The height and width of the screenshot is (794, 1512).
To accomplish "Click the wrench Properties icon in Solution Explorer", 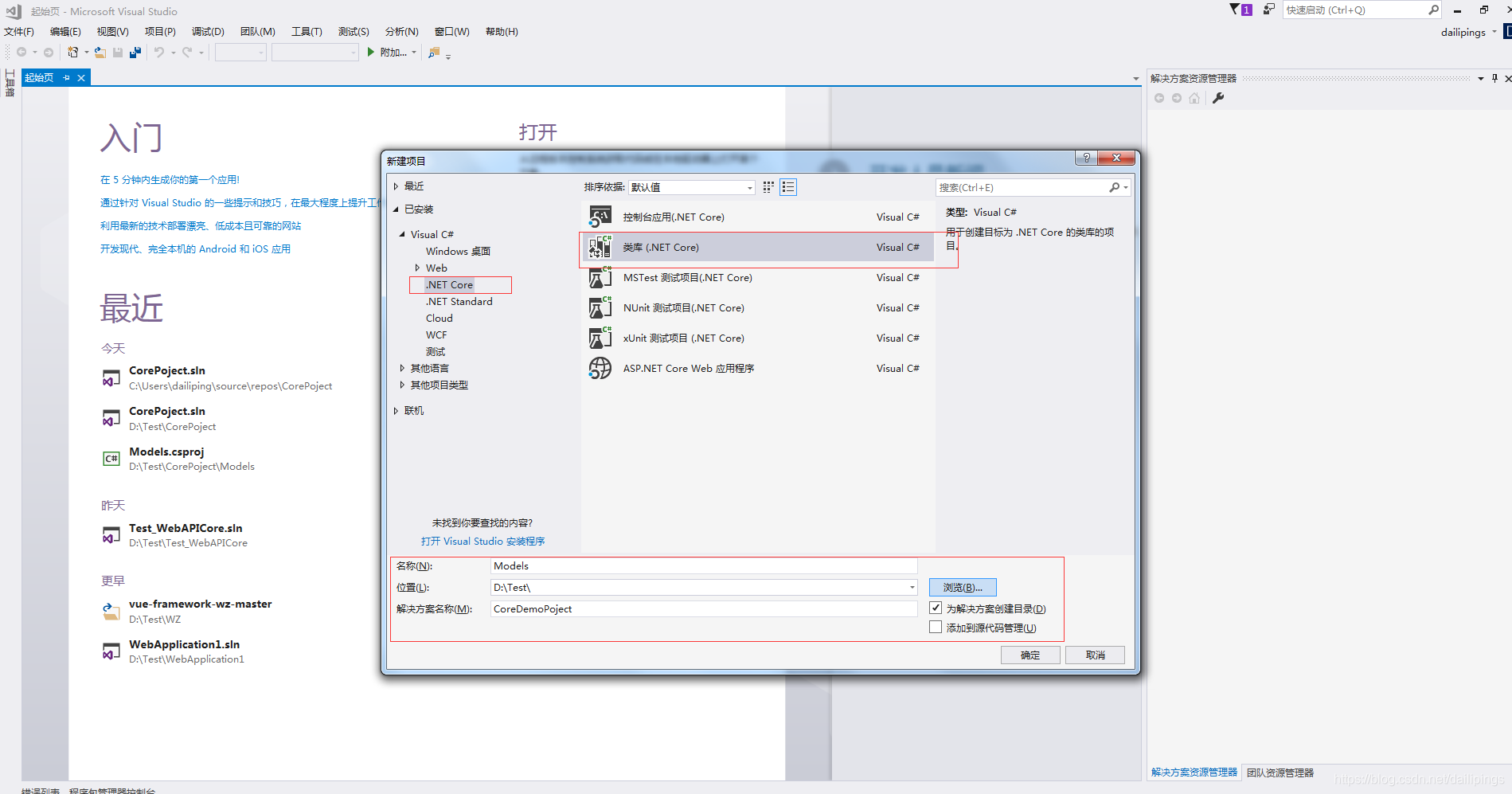I will pos(1218,98).
